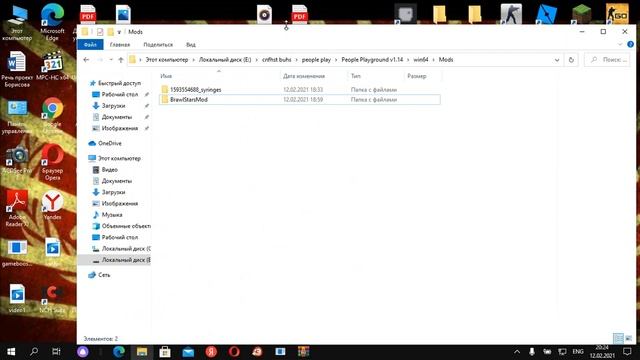This screenshot has width=640, height=360.
Task: Open Windows Start menu
Action: [11, 351]
